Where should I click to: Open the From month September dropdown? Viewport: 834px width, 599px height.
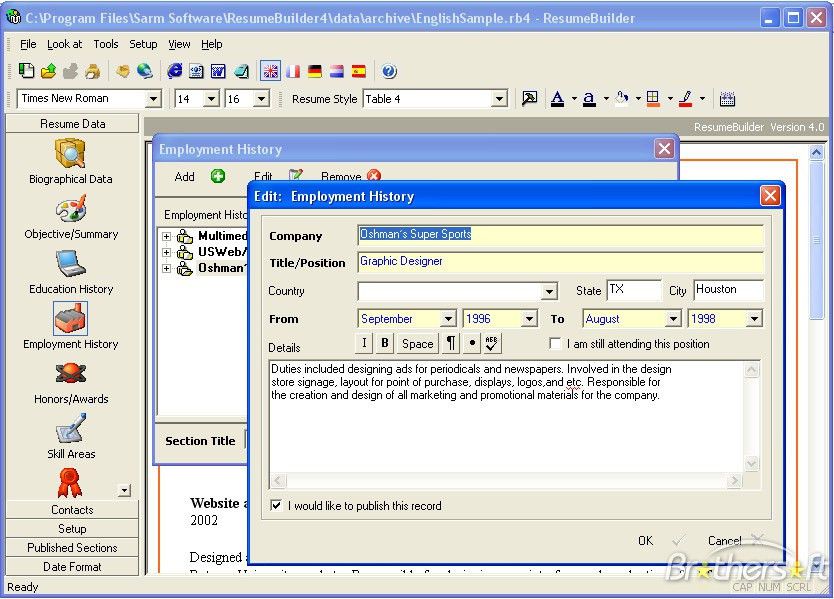coord(448,319)
